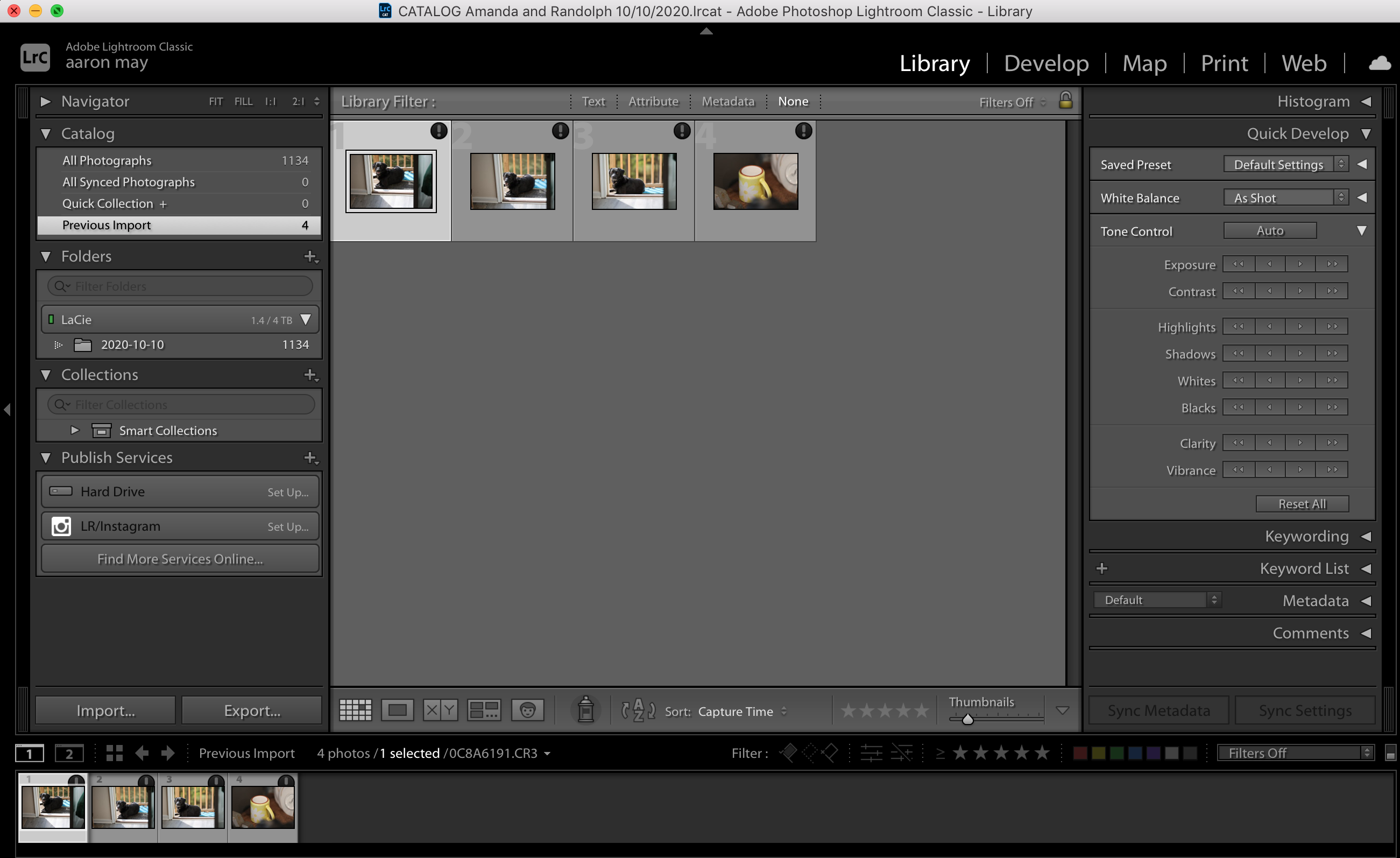Screen dimensions: 1400x858
Task: Switch to Loupe view icon
Action: coord(397,710)
